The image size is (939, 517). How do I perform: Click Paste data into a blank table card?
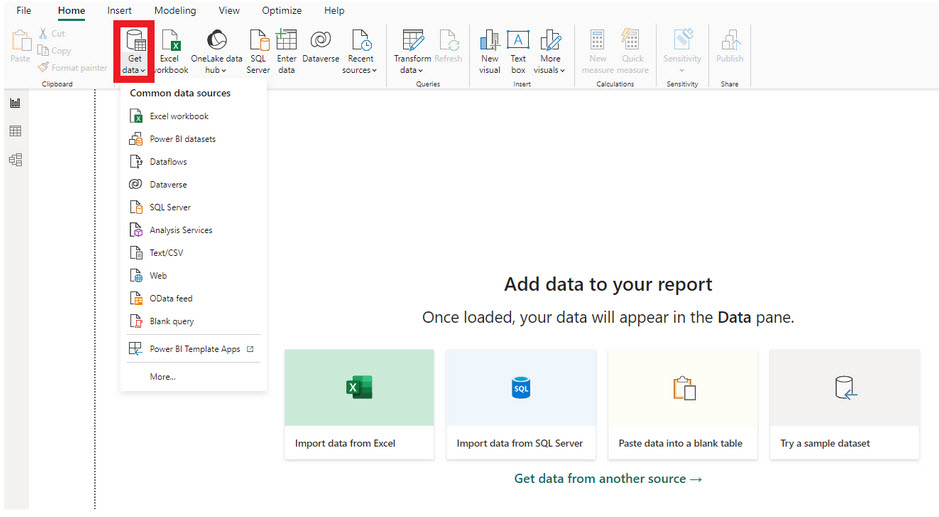click(x=683, y=404)
